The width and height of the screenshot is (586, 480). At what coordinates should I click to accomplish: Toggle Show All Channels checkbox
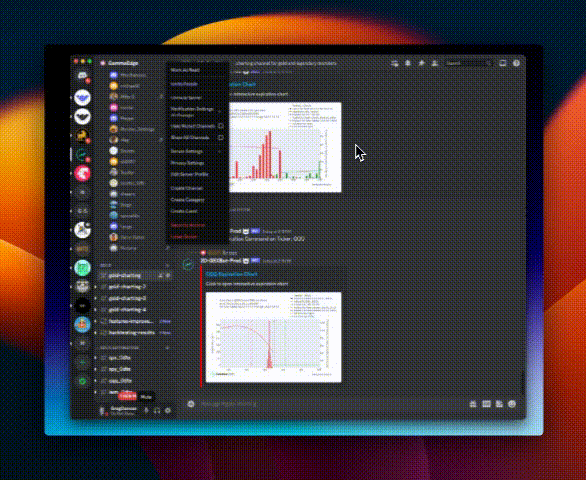(x=221, y=138)
